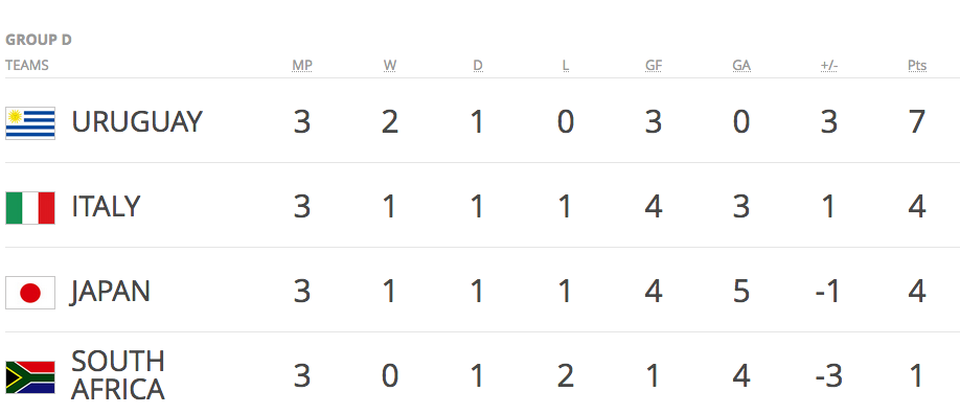Viewport: 960px width, 414px height.
Task: Click the W column header
Action: [x=390, y=66]
